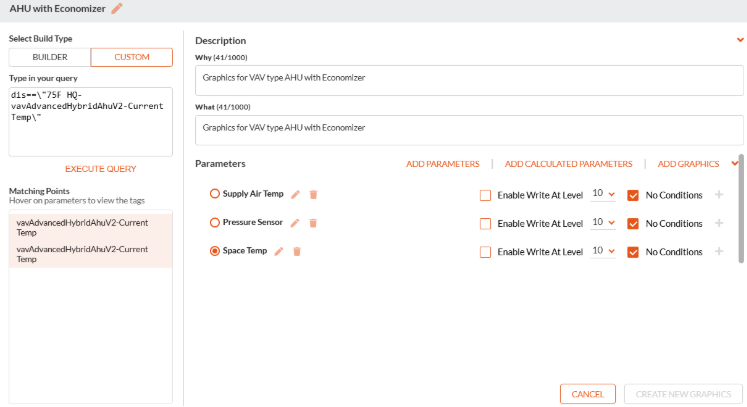Delete the Pressure Sensor parameter

pos(313,223)
